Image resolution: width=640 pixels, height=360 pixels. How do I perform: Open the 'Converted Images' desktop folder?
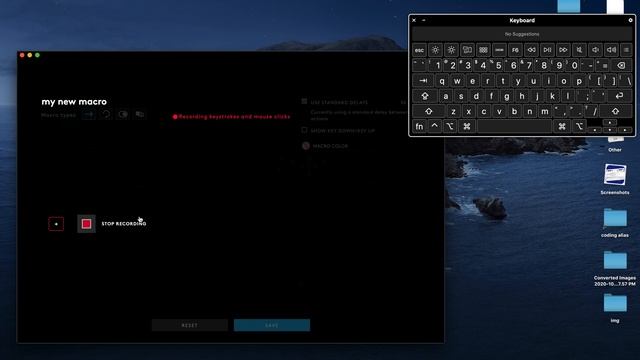[x=615, y=269]
